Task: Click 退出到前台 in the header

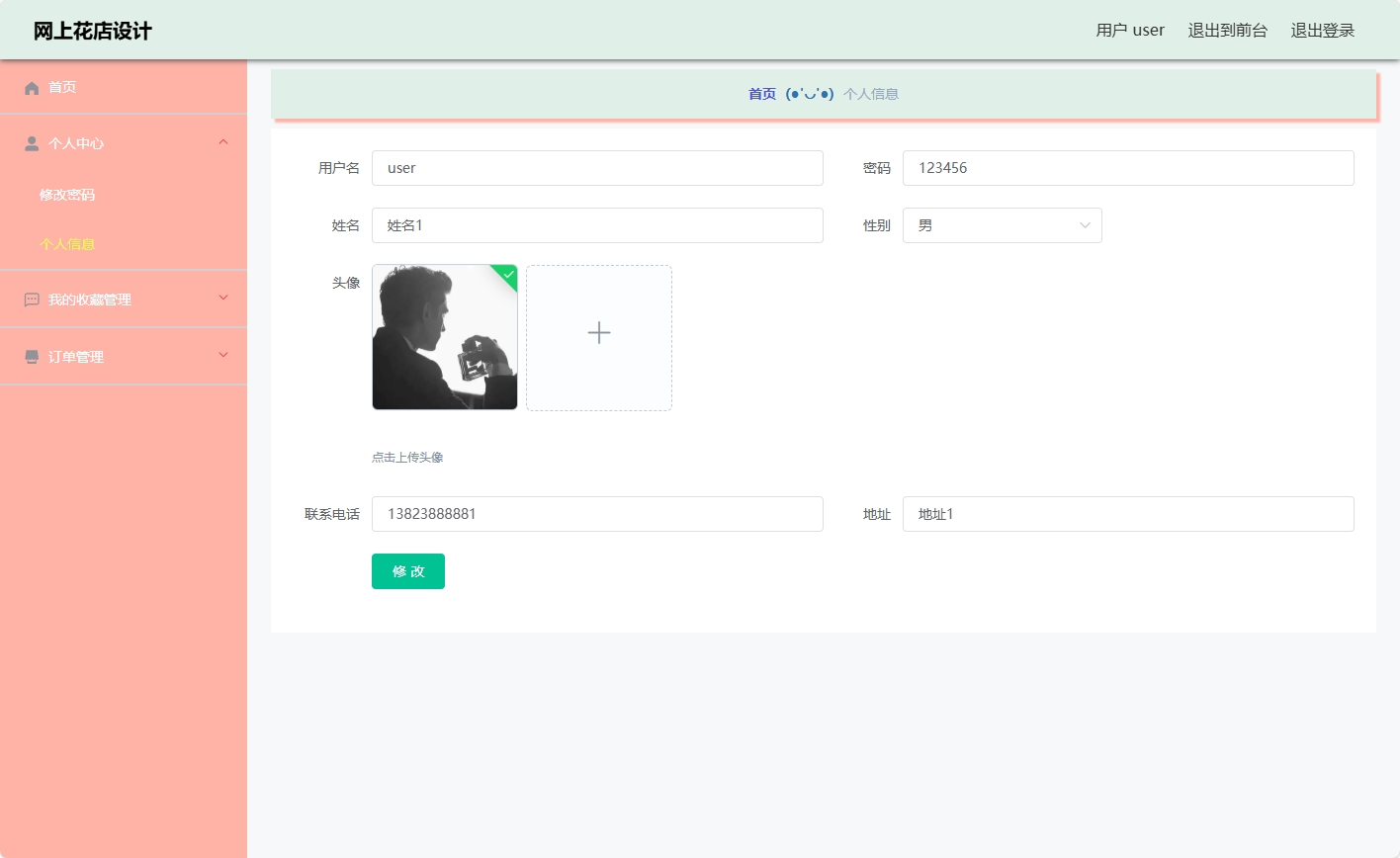Action: click(1227, 30)
